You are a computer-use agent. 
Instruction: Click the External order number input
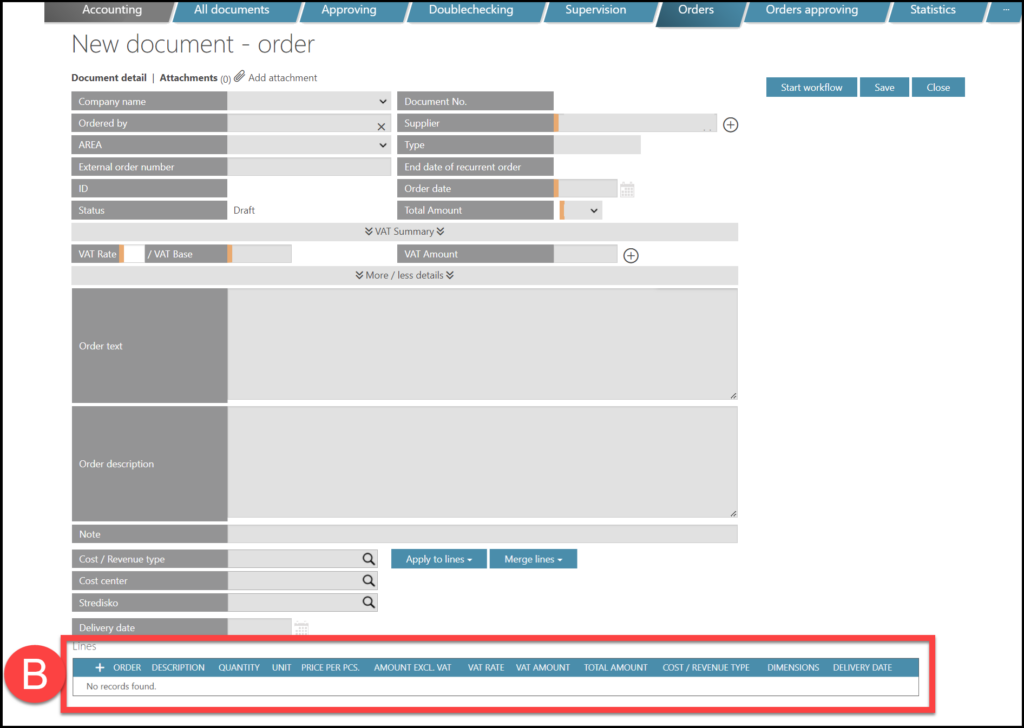(x=309, y=166)
